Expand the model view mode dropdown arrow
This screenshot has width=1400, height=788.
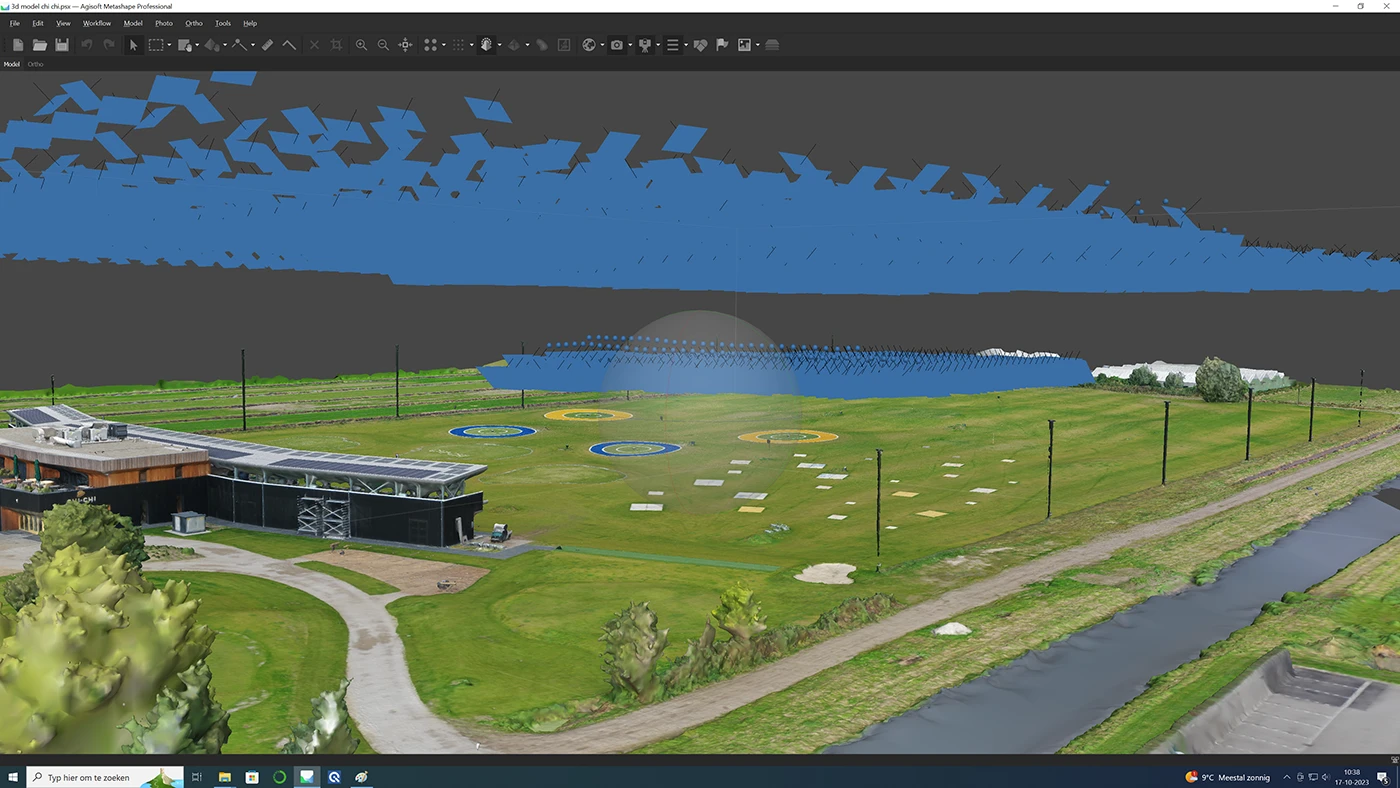click(500, 45)
